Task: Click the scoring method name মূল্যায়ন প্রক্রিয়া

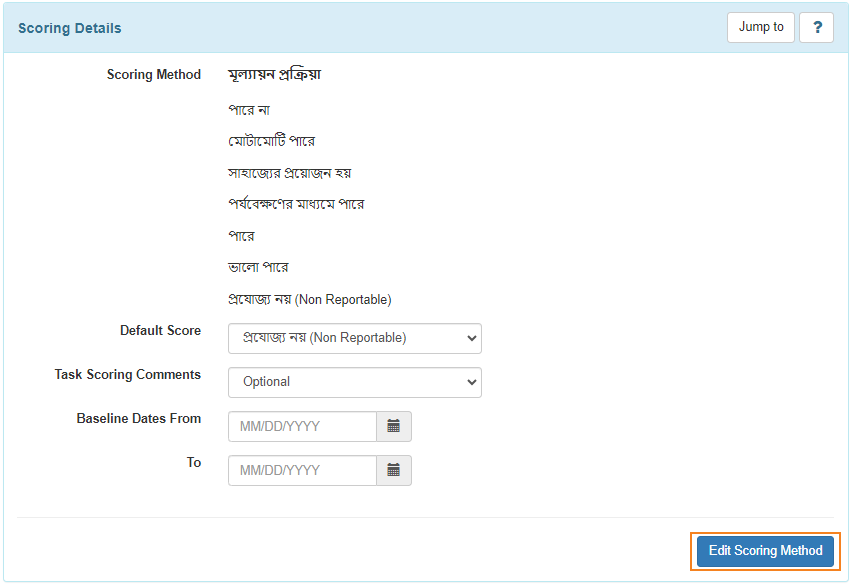Action: (274, 74)
